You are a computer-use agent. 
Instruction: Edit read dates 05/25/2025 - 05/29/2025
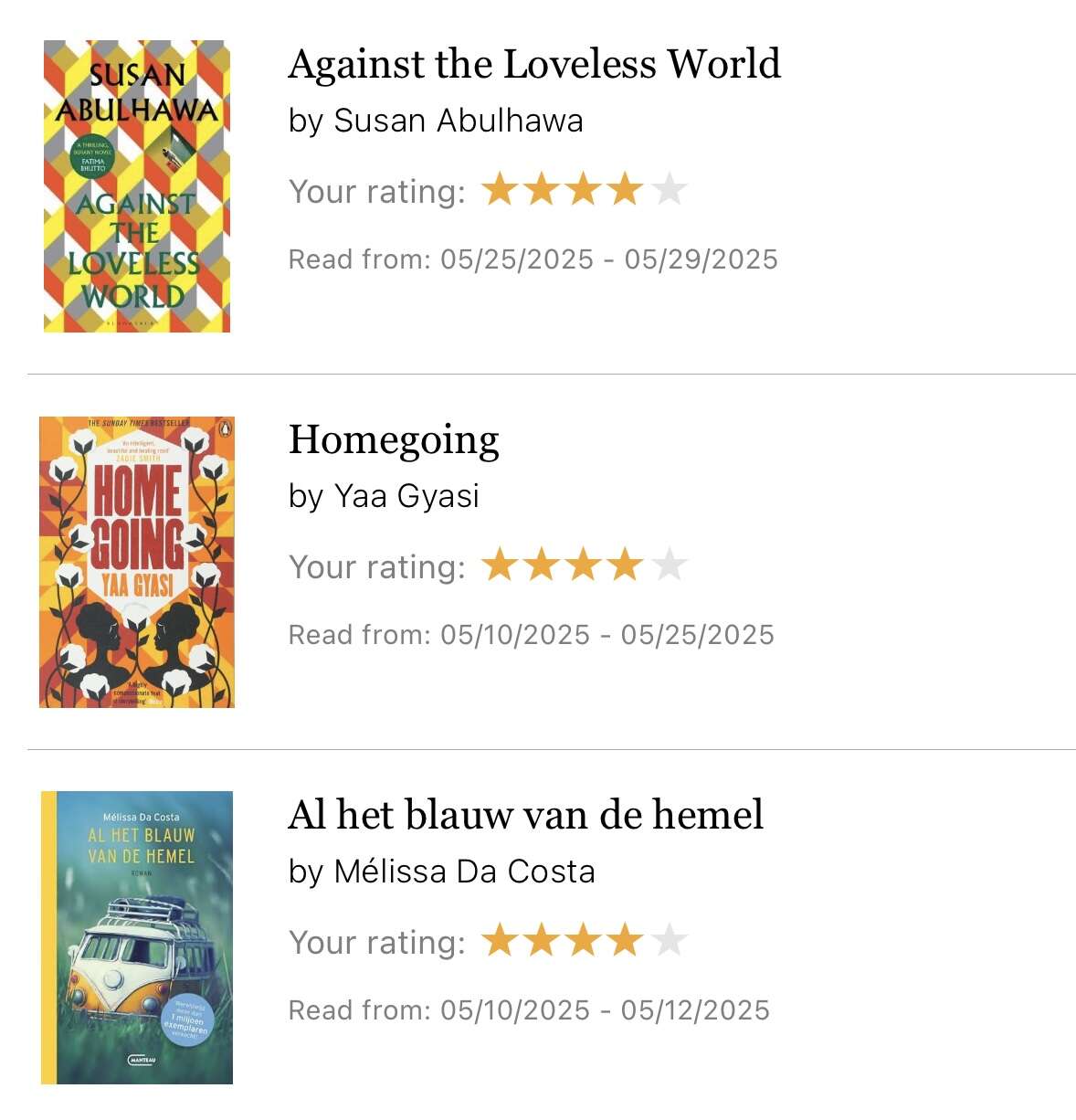click(x=533, y=259)
